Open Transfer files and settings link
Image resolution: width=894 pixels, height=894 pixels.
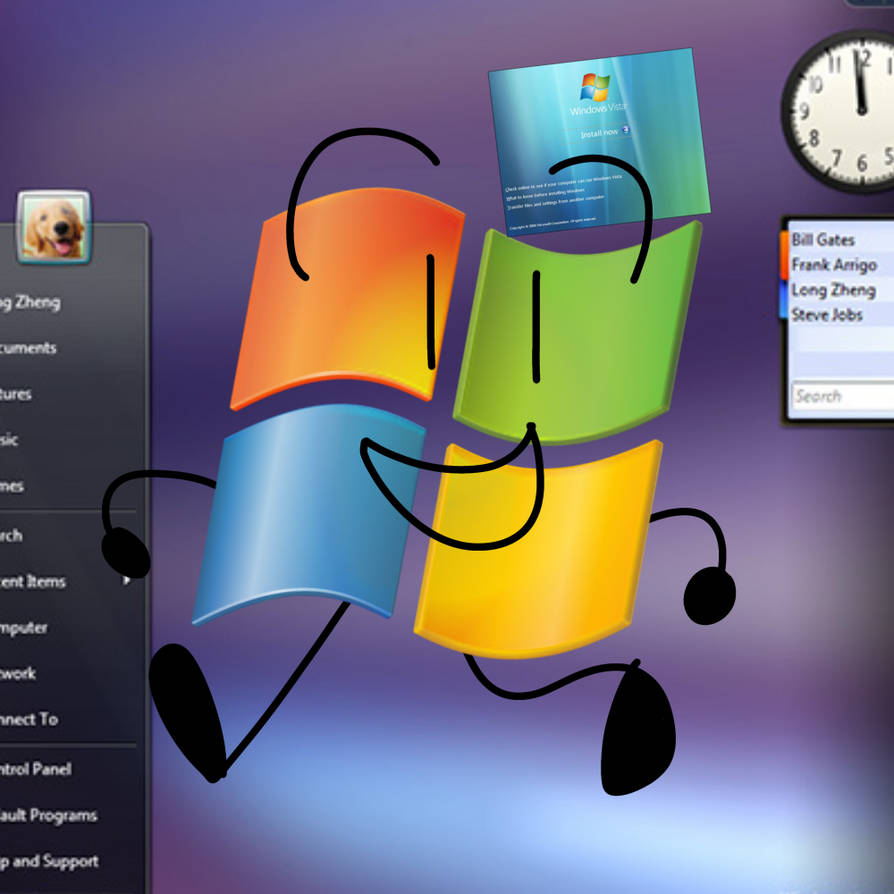(555, 202)
